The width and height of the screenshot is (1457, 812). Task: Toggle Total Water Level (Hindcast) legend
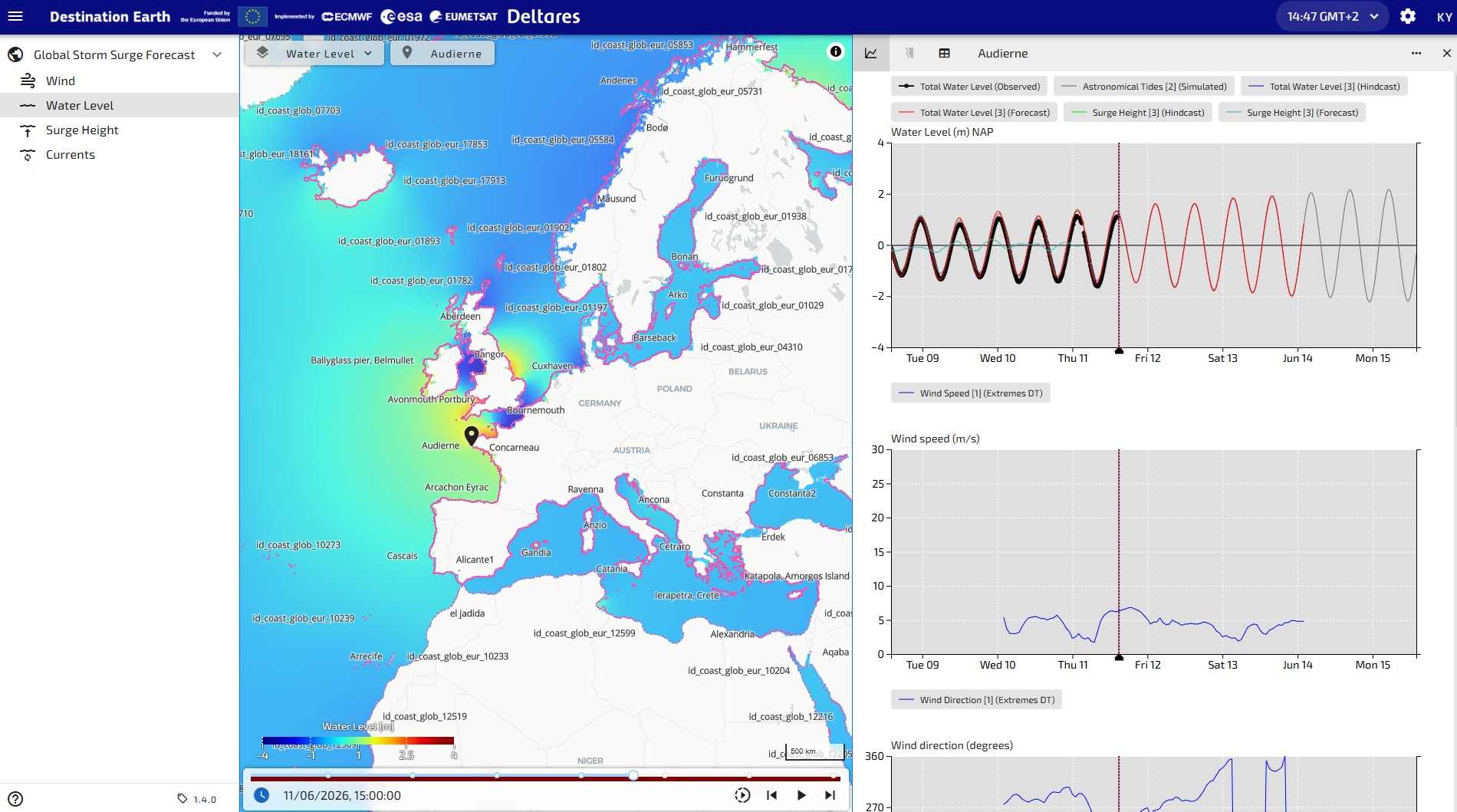coord(1324,87)
